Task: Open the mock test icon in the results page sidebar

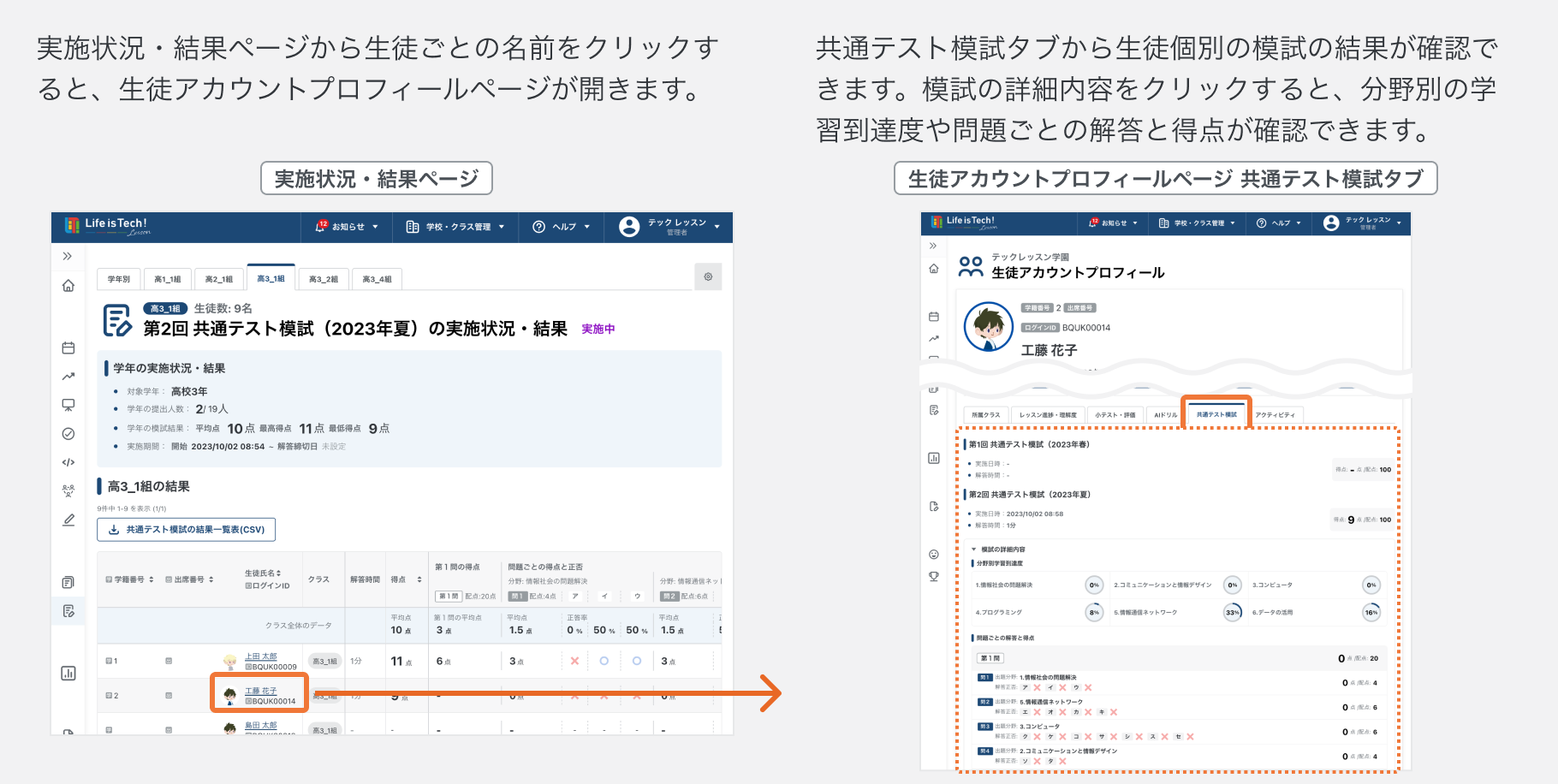Action: pos(68,611)
